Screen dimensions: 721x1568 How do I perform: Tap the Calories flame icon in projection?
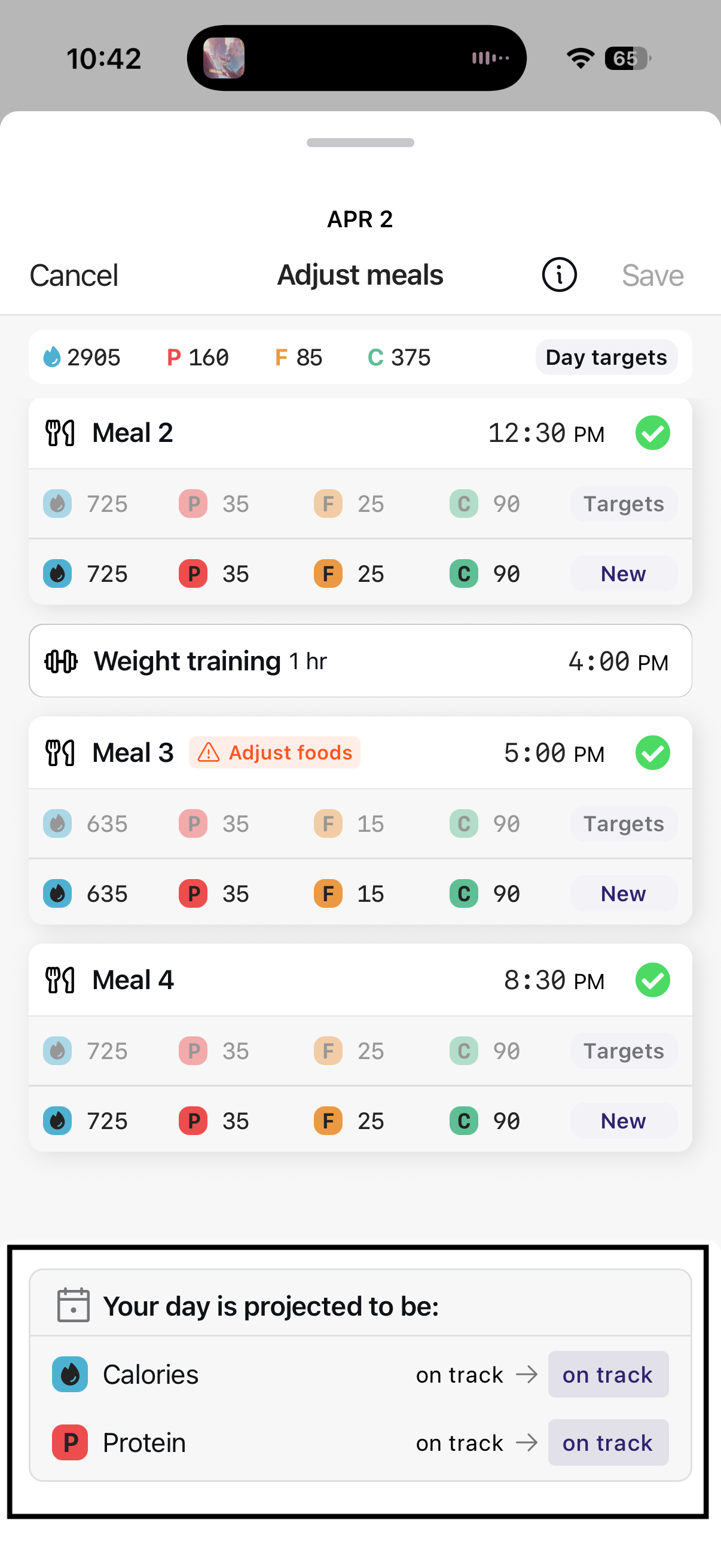tap(70, 1374)
